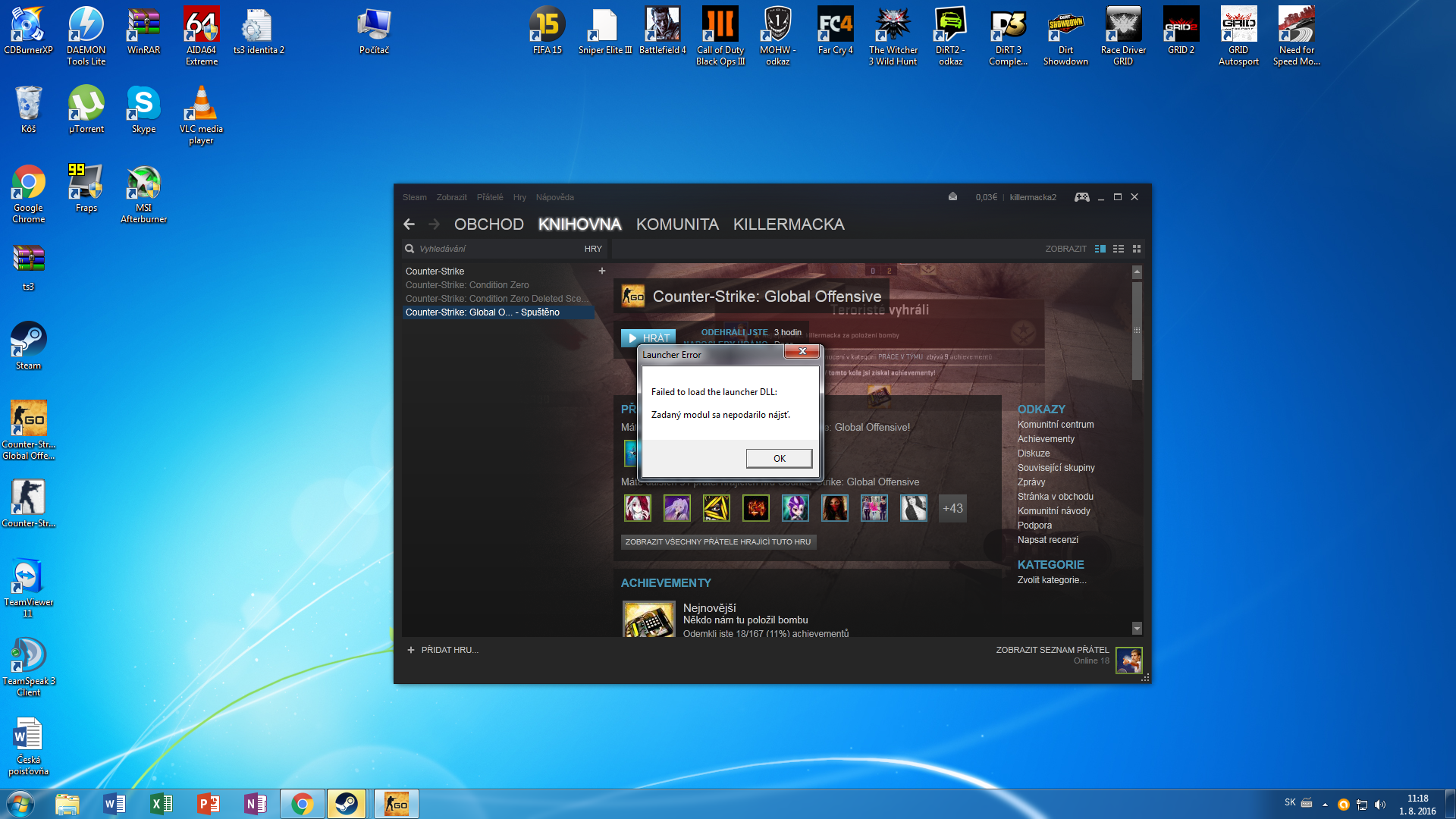The width and height of the screenshot is (1456, 819).
Task: Open the FIFA 15 desktop shortcut
Action: coord(547,31)
